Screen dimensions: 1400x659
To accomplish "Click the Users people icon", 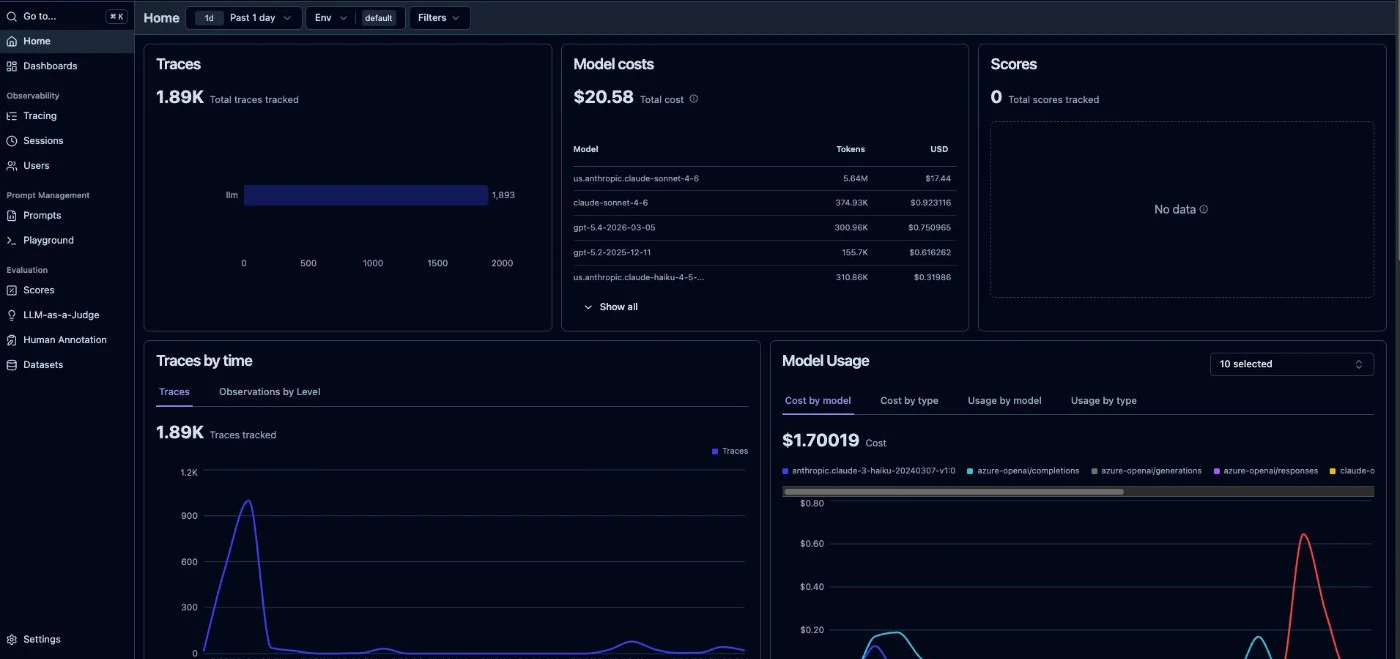I will (x=11, y=166).
